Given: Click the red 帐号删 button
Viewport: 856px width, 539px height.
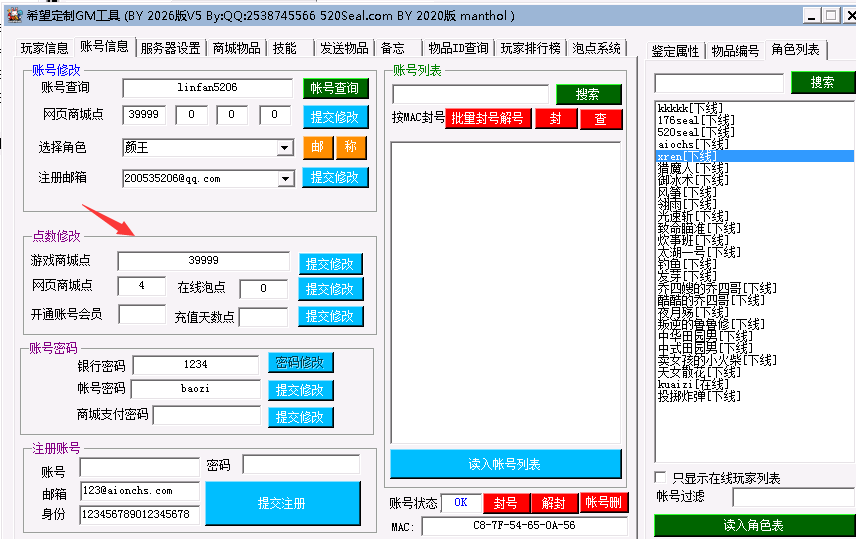Looking at the screenshot, I should click(x=604, y=503).
